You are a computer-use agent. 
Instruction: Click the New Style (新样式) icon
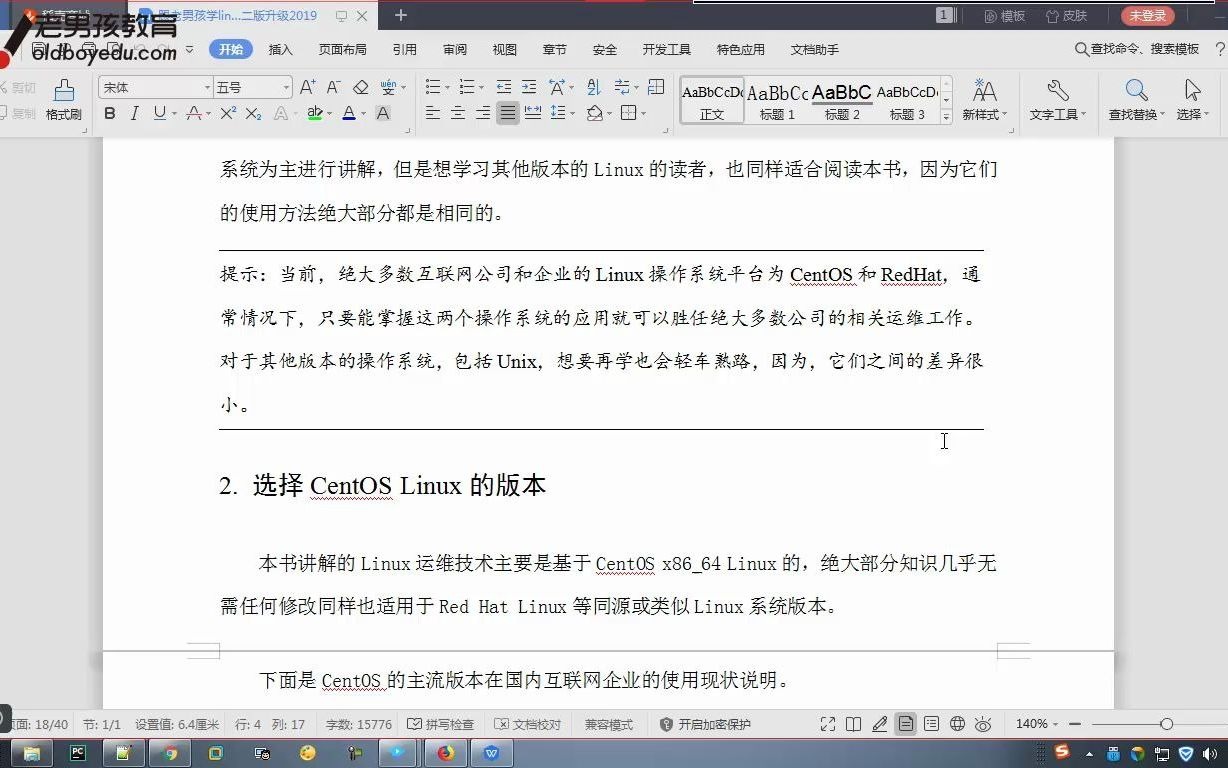(985, 99)
